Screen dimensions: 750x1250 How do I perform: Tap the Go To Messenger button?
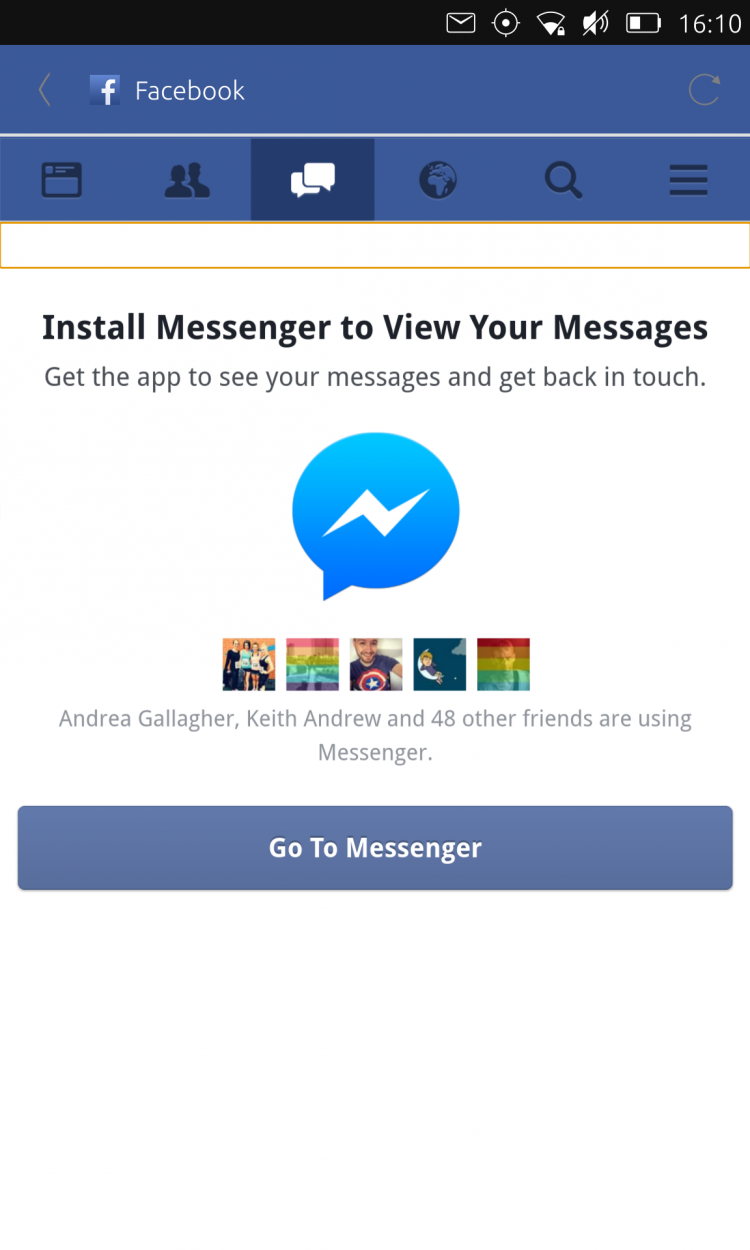pyautogui.click(x=375, y=848)
